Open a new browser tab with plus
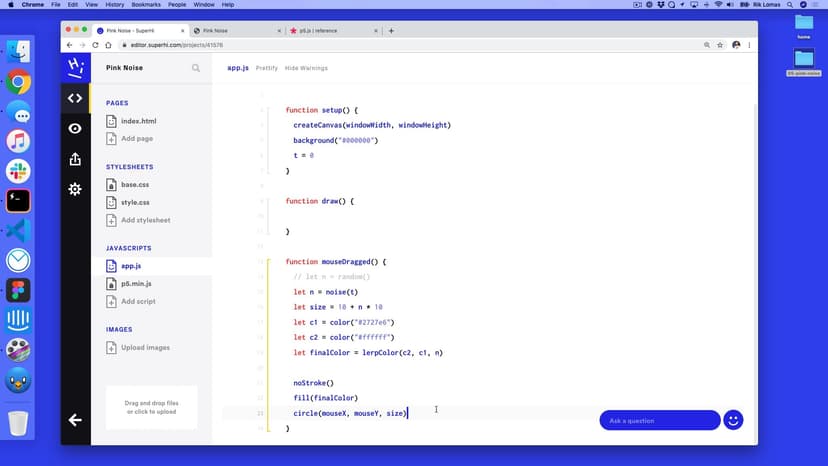The width and height of the screenshot is (828, 466). click(391, 31)
